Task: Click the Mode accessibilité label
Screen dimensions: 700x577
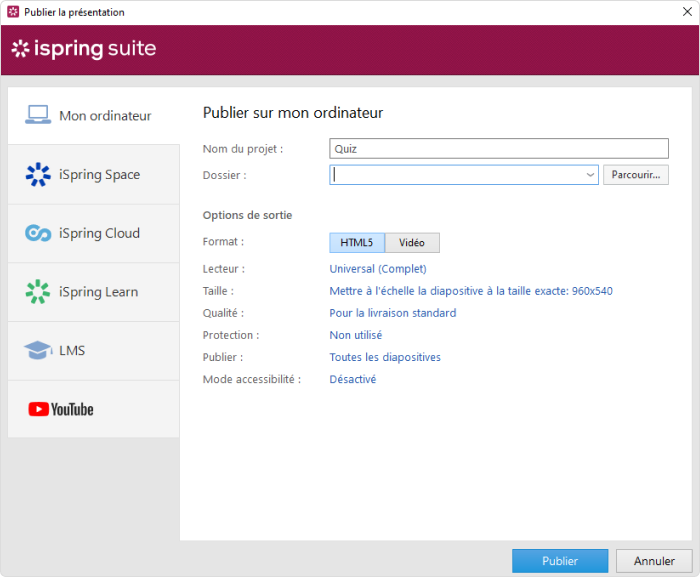Action: [252, 379]
